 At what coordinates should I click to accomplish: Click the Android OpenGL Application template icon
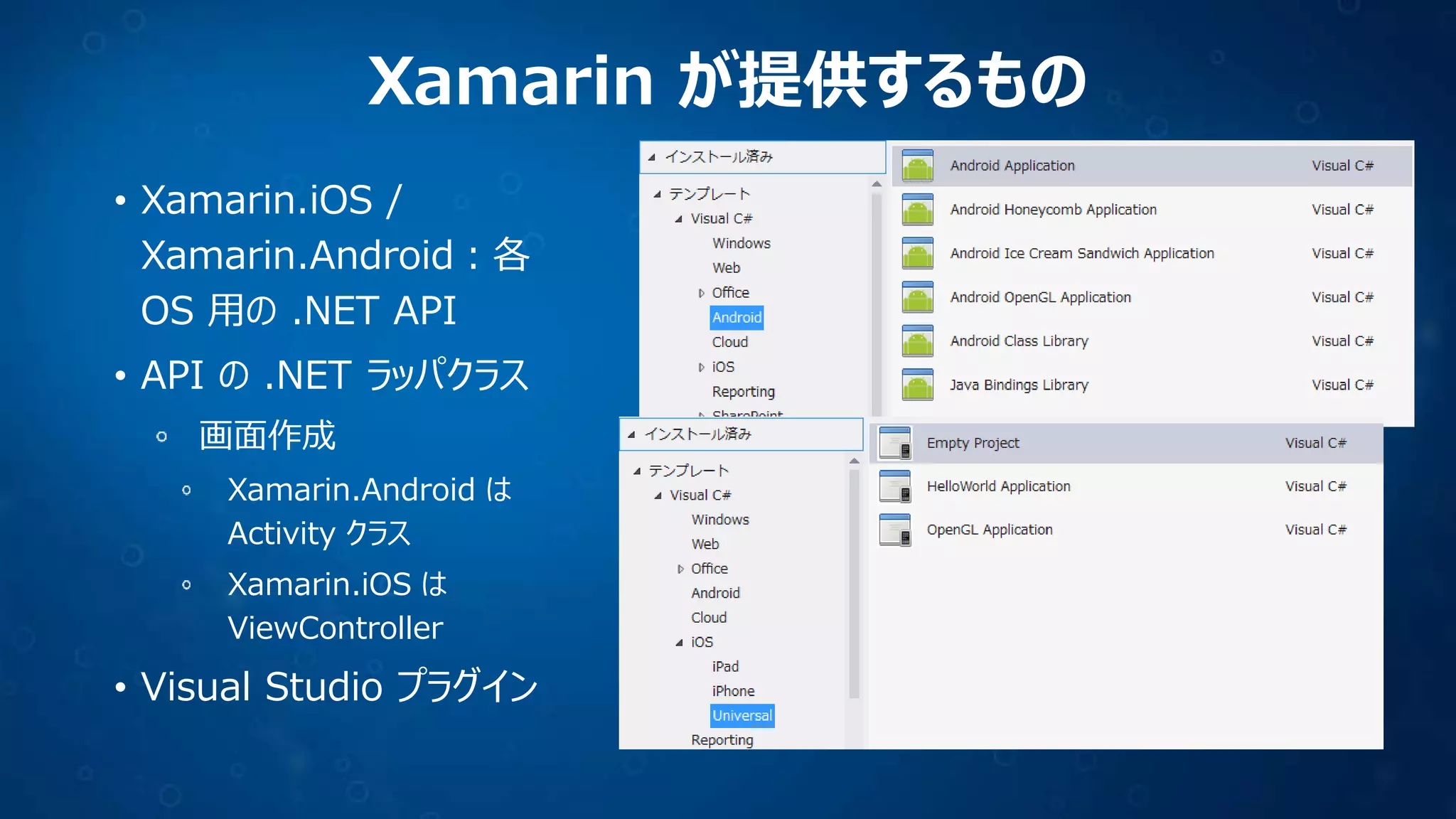[x=917, y=297]
